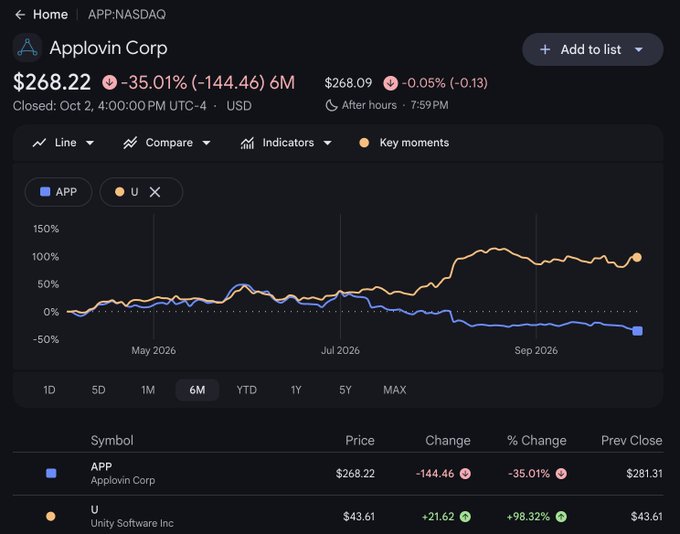Select the 5D time range tab
680x534 pixels.
(x=98, y=390)
